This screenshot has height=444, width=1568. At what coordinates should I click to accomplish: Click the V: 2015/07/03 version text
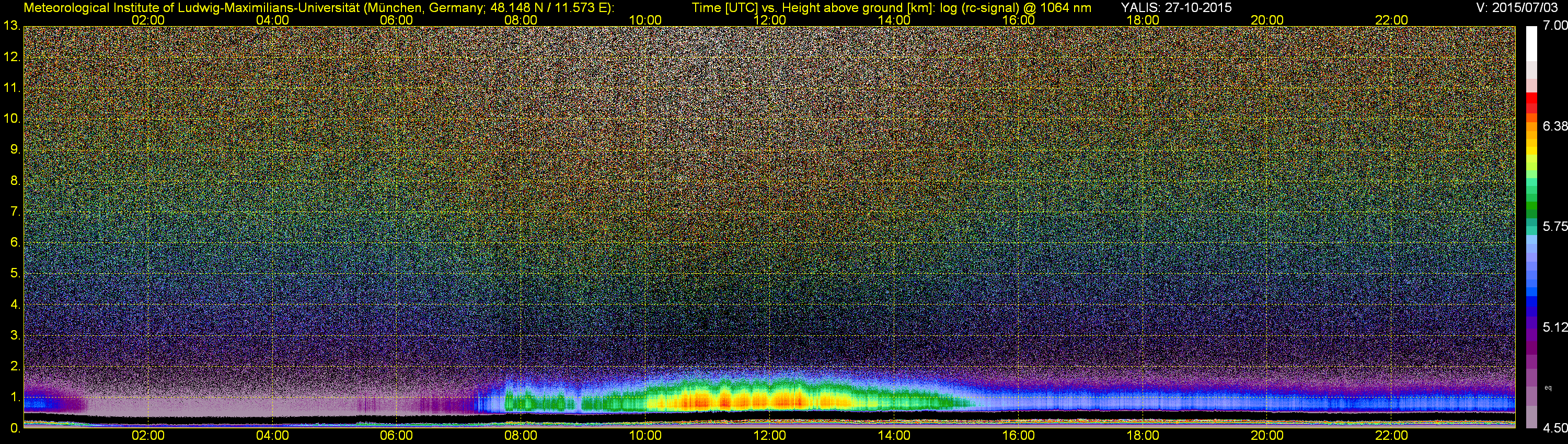tap(1515, 7)
